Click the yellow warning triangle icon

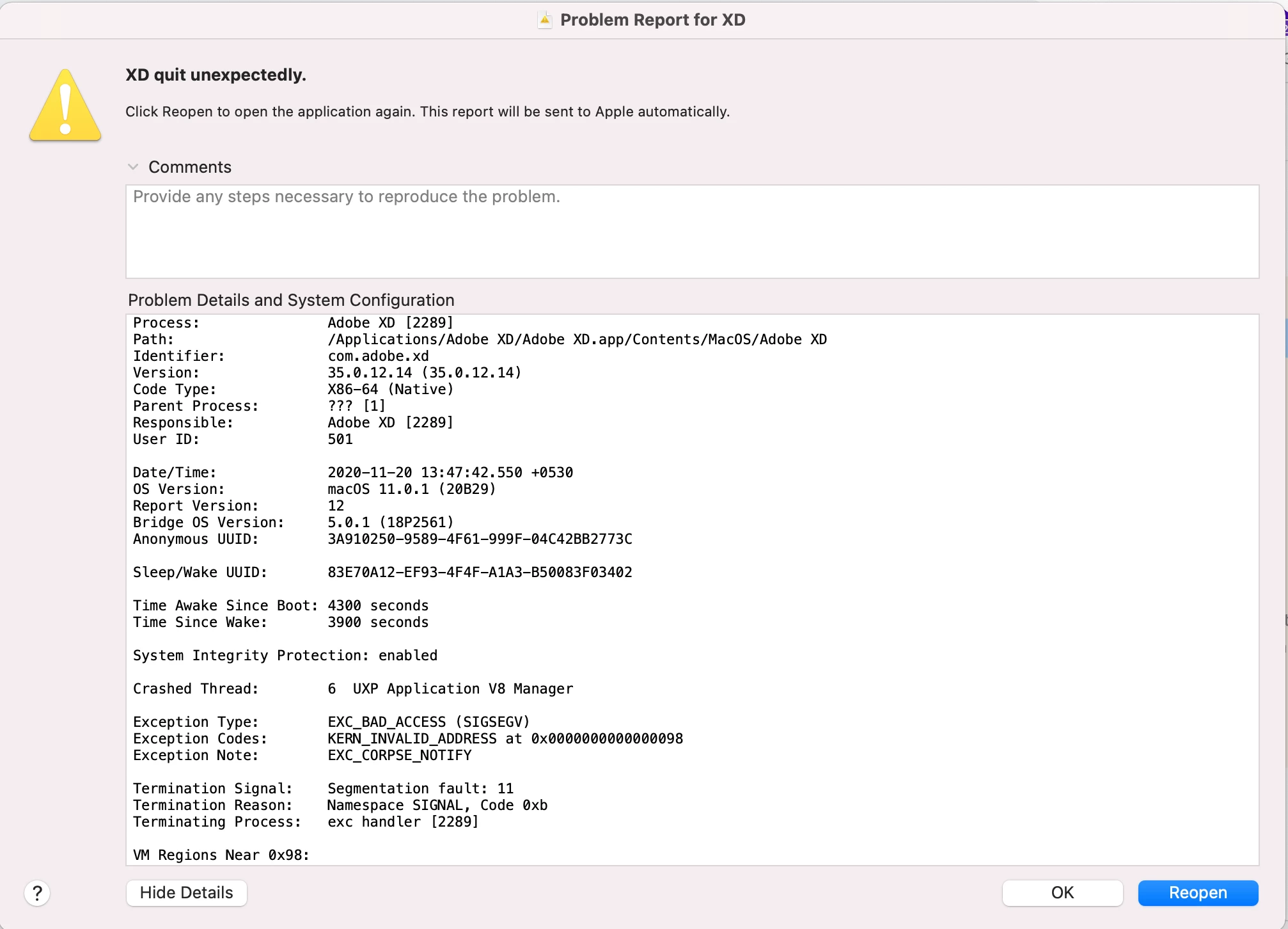[65, 106]
